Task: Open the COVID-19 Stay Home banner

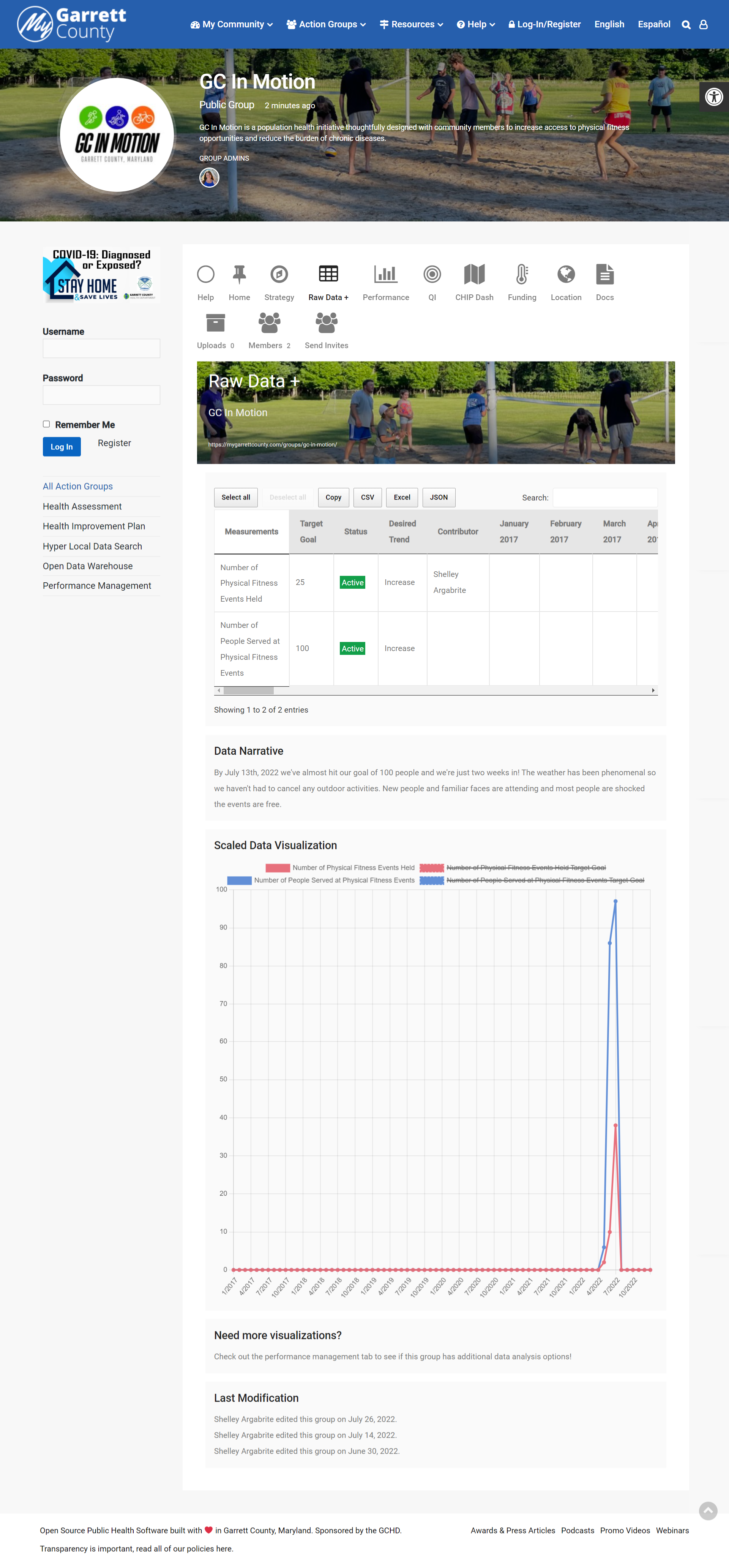Action: pos(101,275)
